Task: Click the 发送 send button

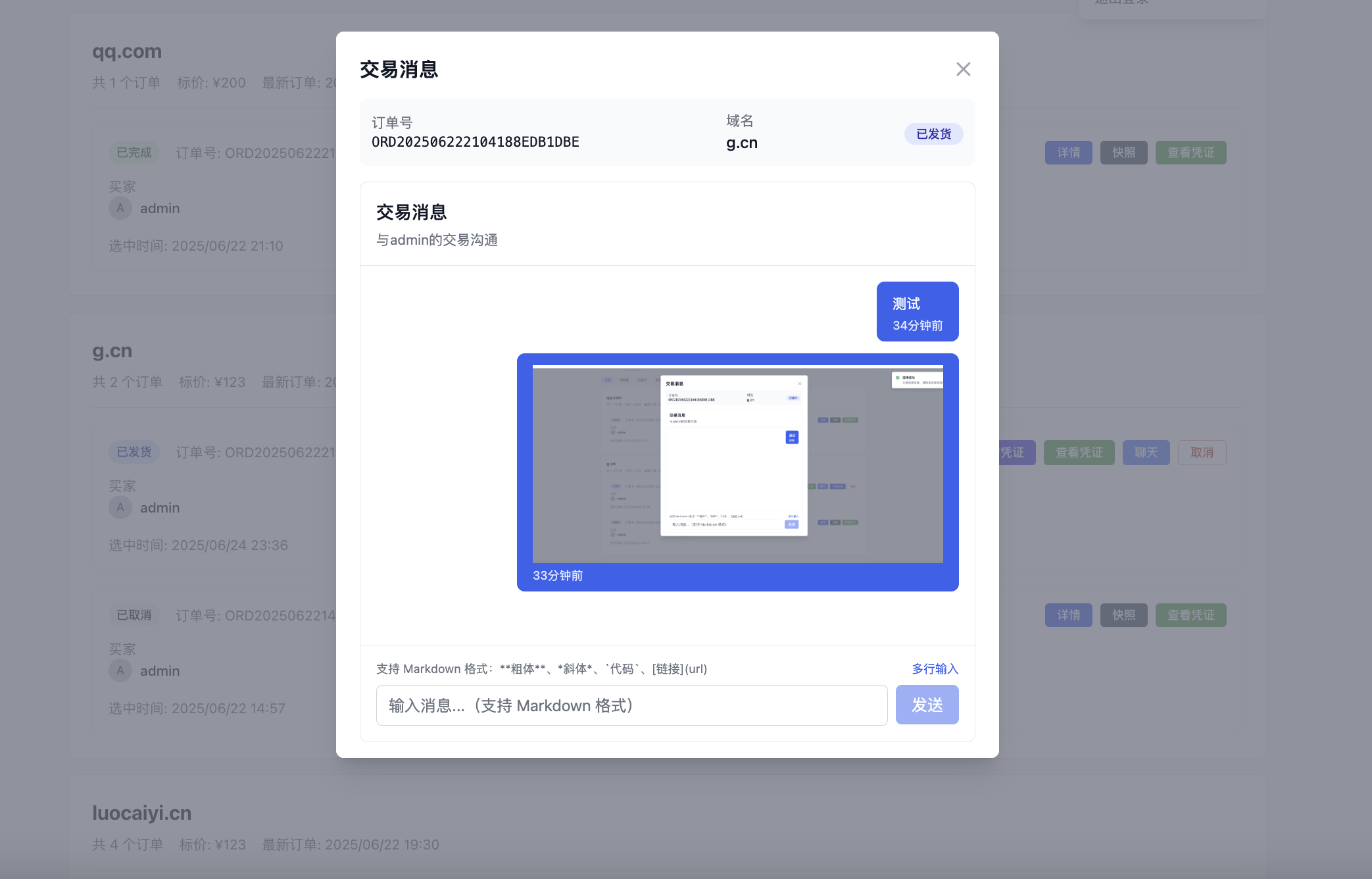Action: [x=927, y=705]
